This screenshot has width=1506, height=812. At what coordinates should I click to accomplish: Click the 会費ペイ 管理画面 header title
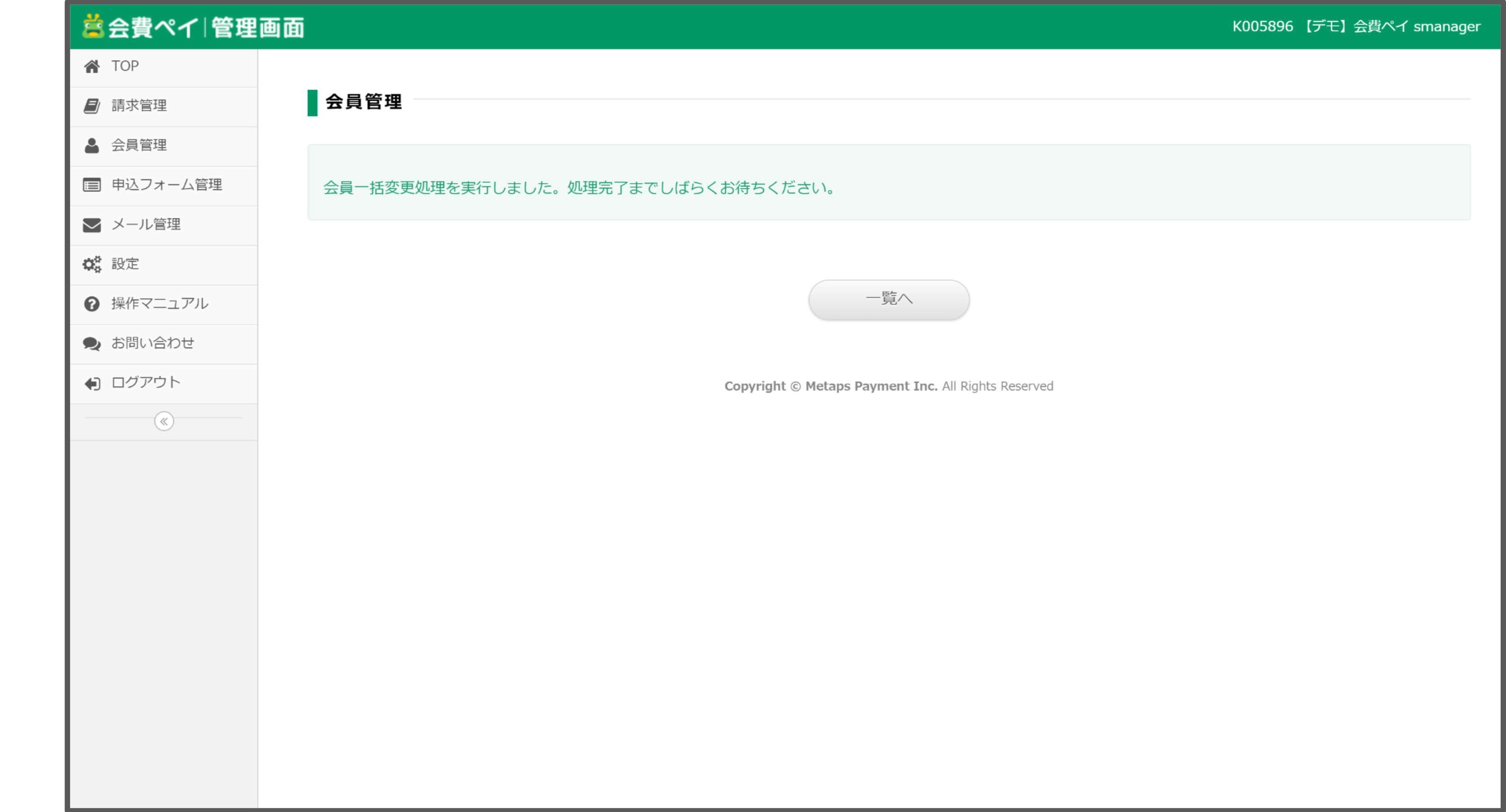206,27
